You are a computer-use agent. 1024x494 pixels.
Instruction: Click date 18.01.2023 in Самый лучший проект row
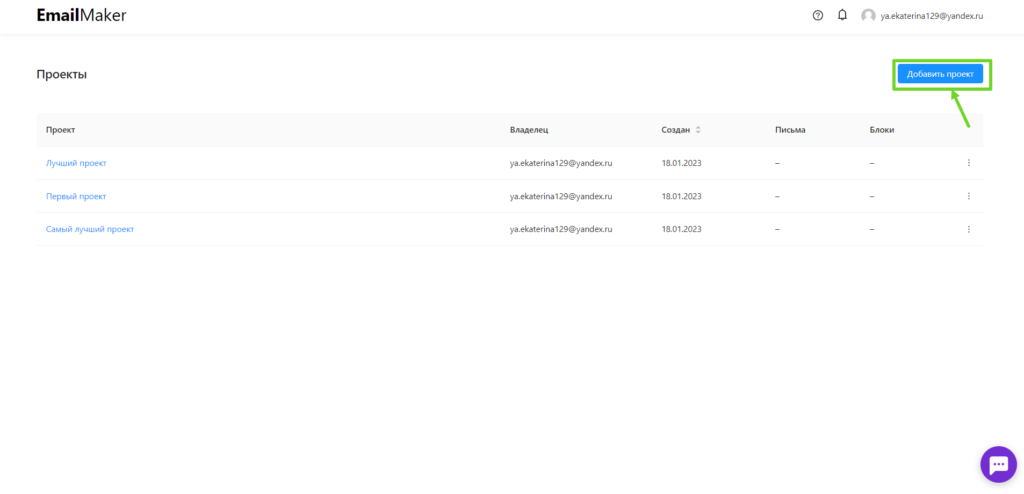coord(681,229)
